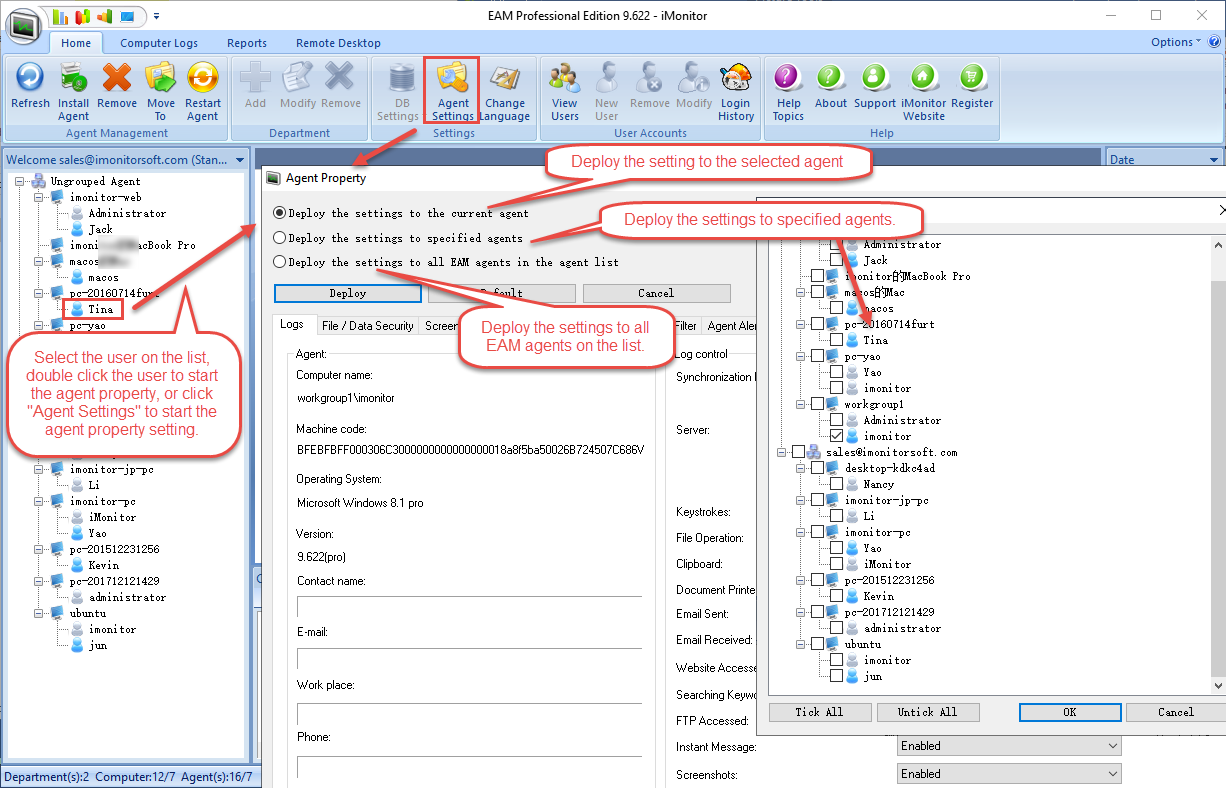Click Cancel in Agent Property dialog
The width and height of the screenshot is (1226, 788).
(656, 293)
